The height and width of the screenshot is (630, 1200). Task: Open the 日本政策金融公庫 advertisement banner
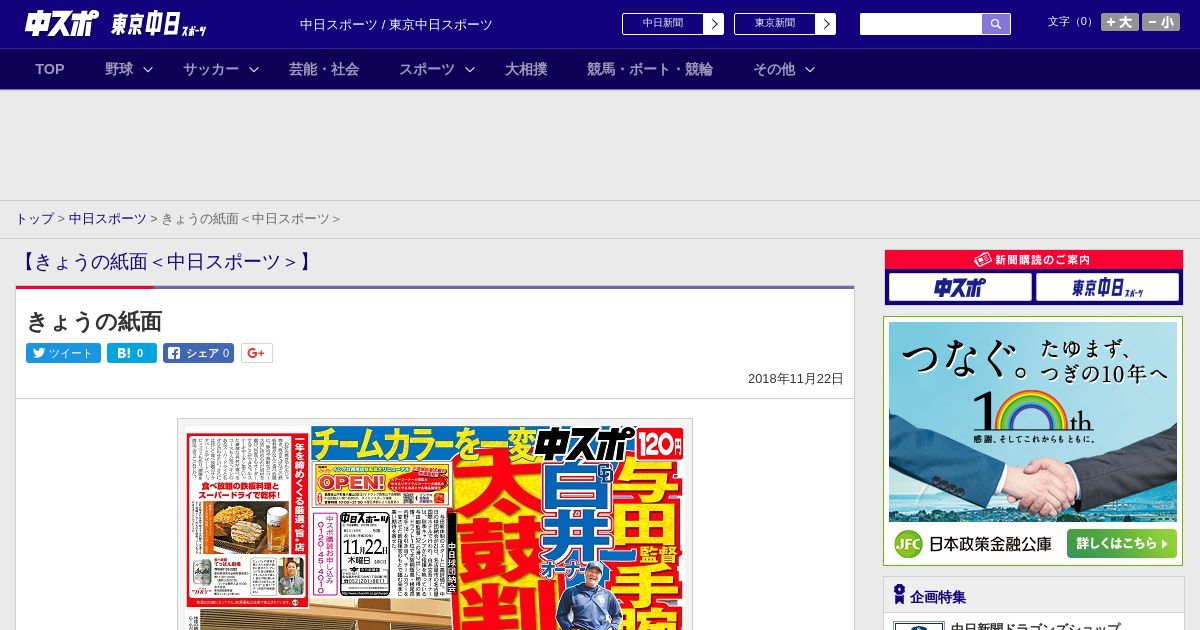pos(1033,441)
